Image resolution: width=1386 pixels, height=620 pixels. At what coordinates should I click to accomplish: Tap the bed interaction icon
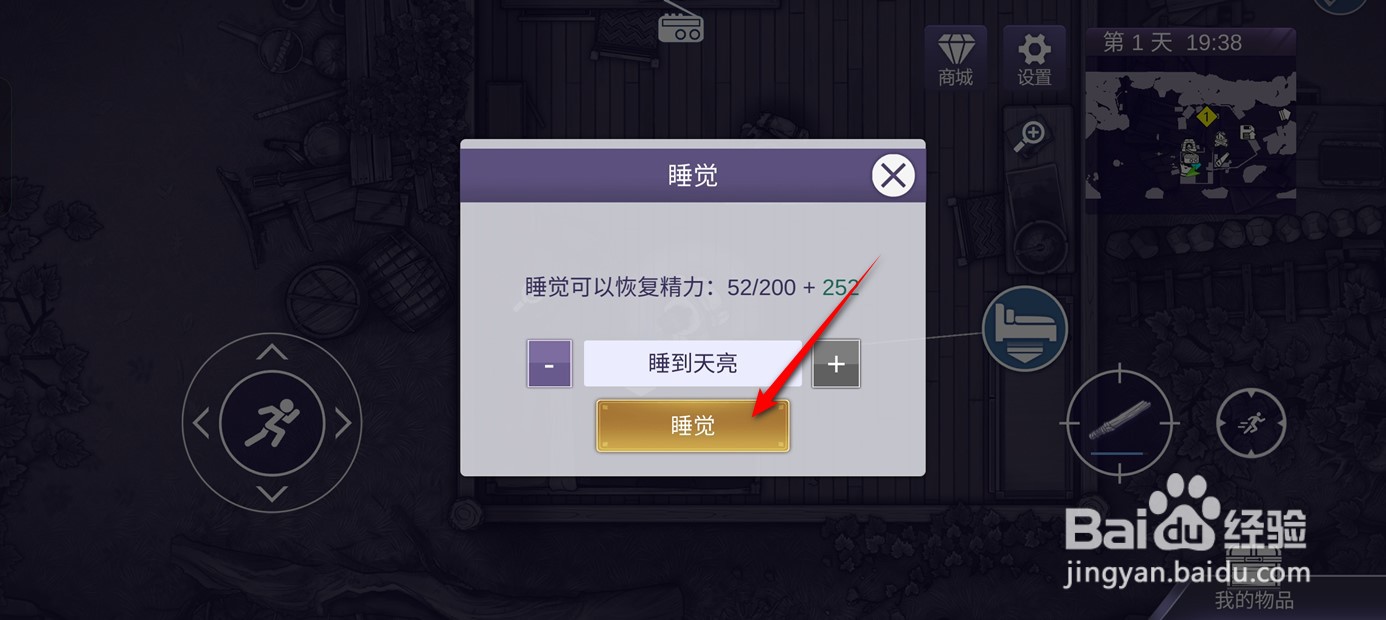[x=1025, y=328]
